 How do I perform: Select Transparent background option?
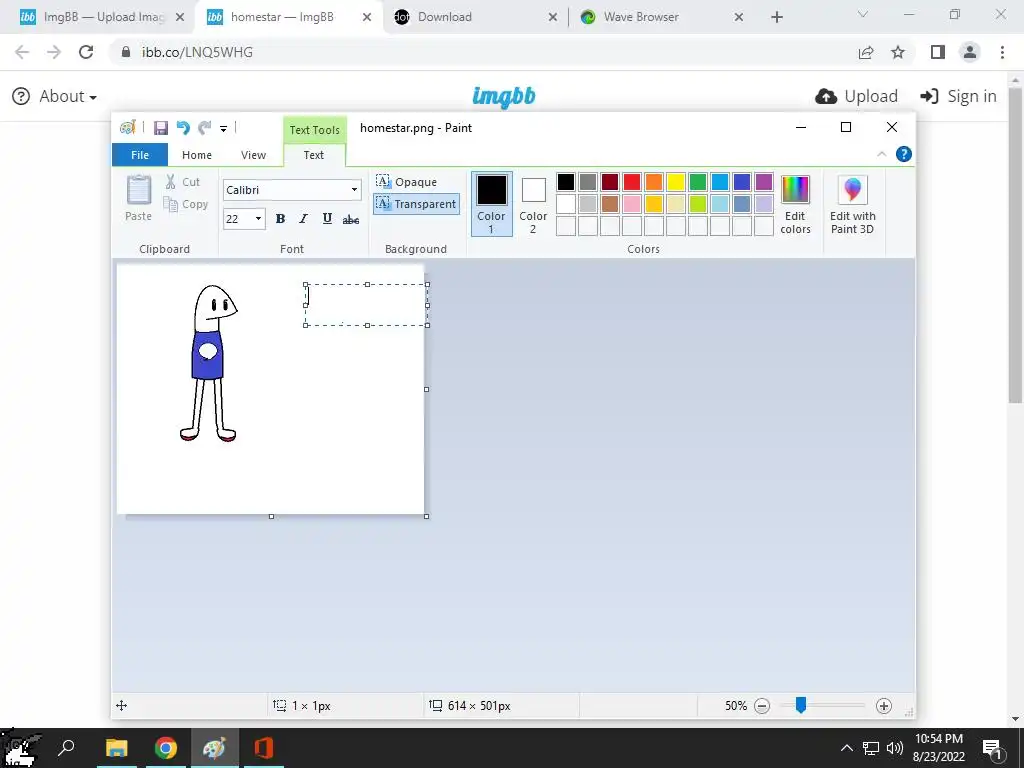417,204
